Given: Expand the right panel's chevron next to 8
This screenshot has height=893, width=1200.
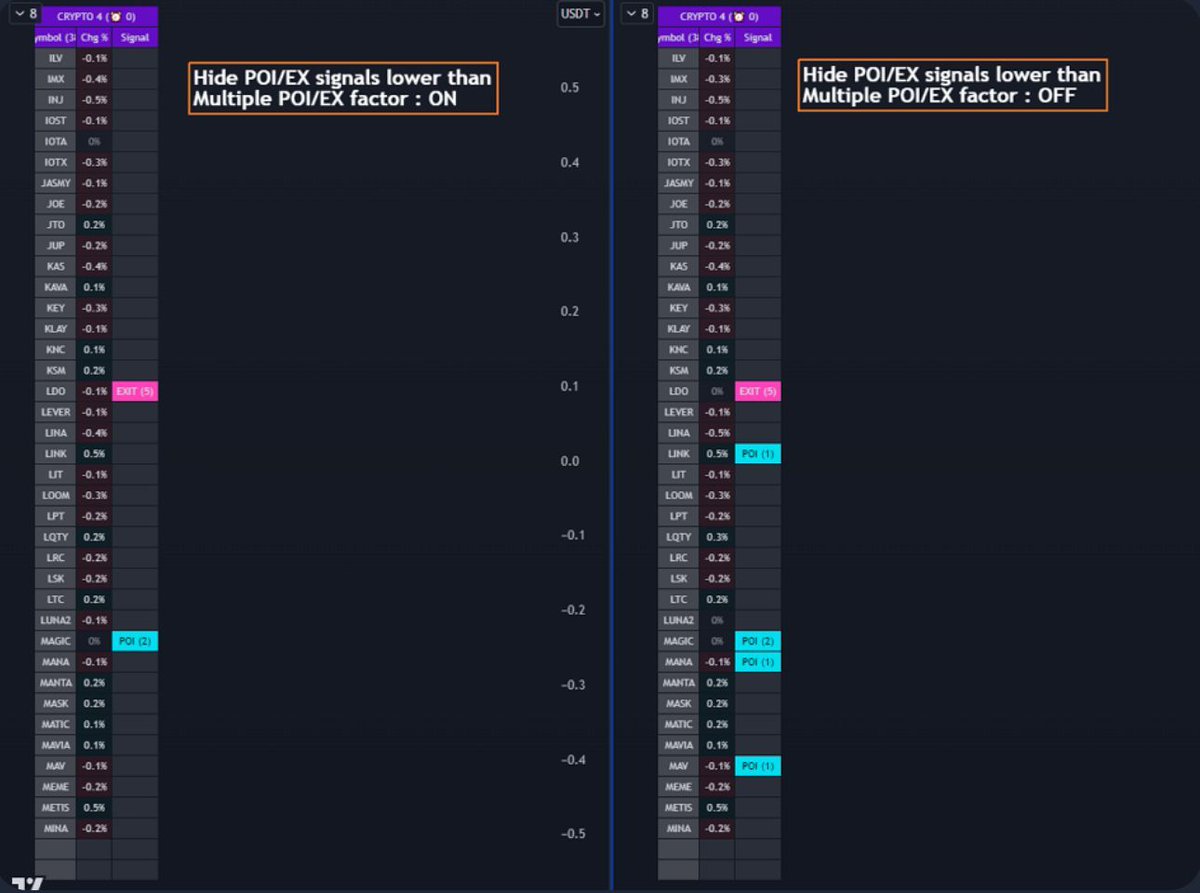Looking at the screenshot, I should pyautogui.click(x=633, y=14).
